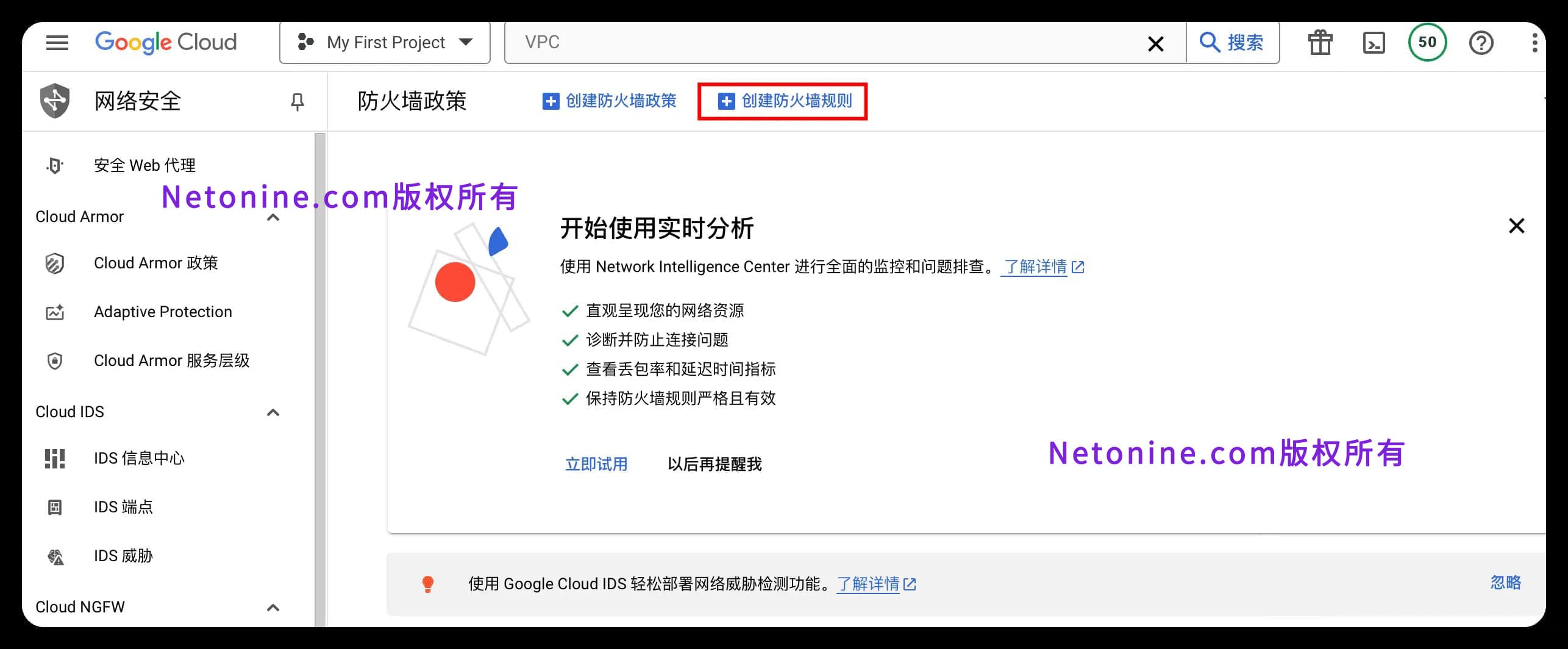Open IDS 端点 page

[x=123, y=507]
